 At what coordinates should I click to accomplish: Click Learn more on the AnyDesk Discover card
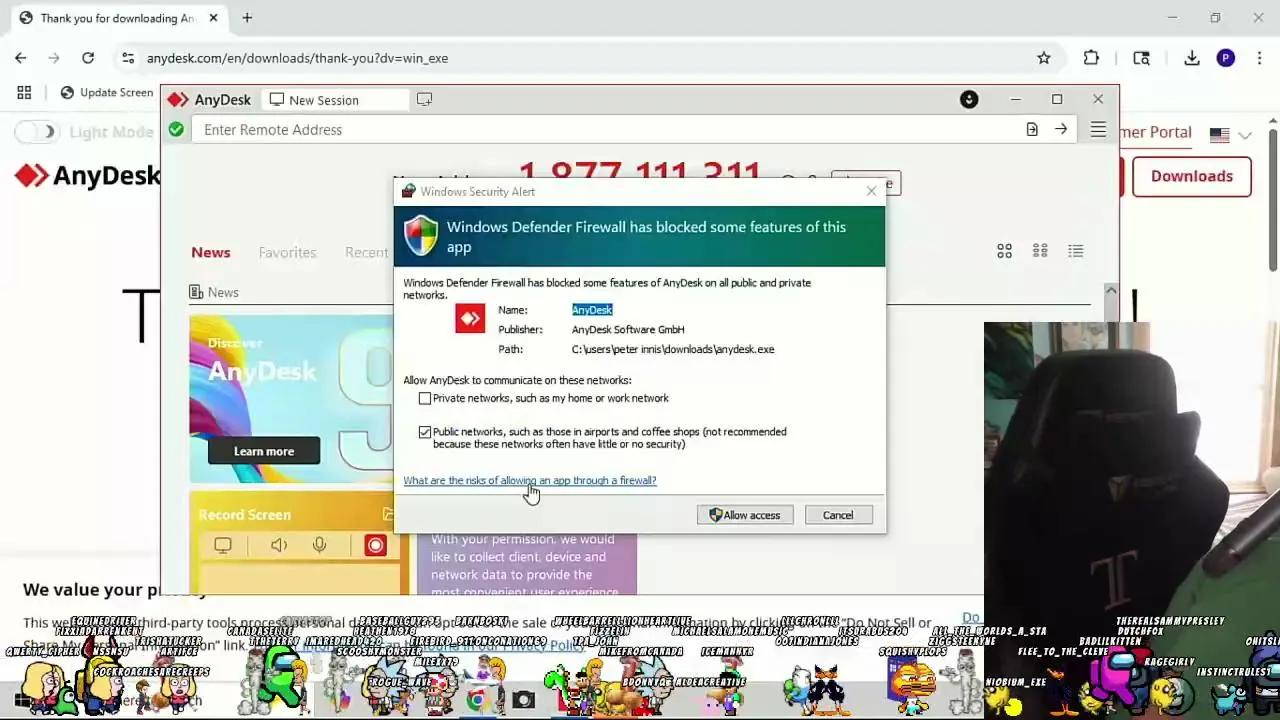click(x=264, y=451)
